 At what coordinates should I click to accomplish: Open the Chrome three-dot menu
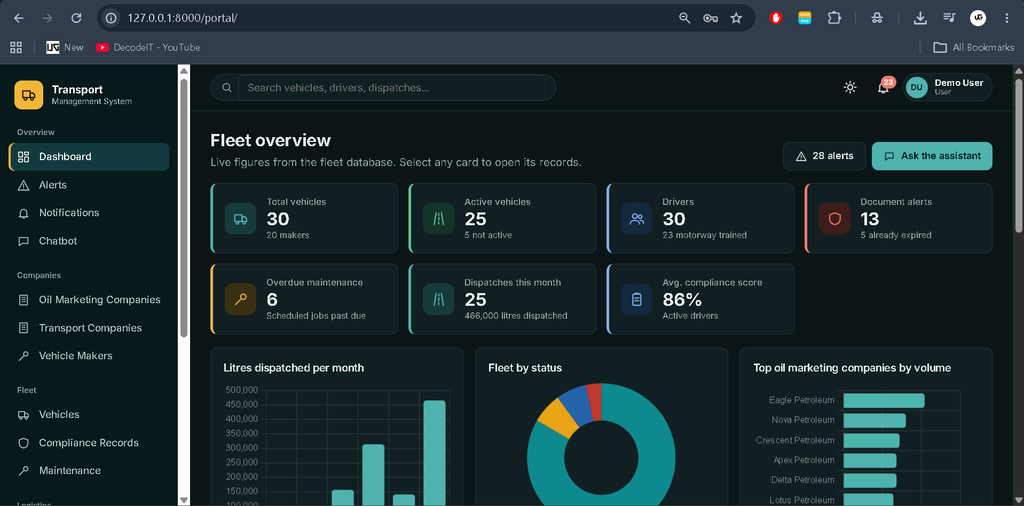click(x=1006, y=18)
